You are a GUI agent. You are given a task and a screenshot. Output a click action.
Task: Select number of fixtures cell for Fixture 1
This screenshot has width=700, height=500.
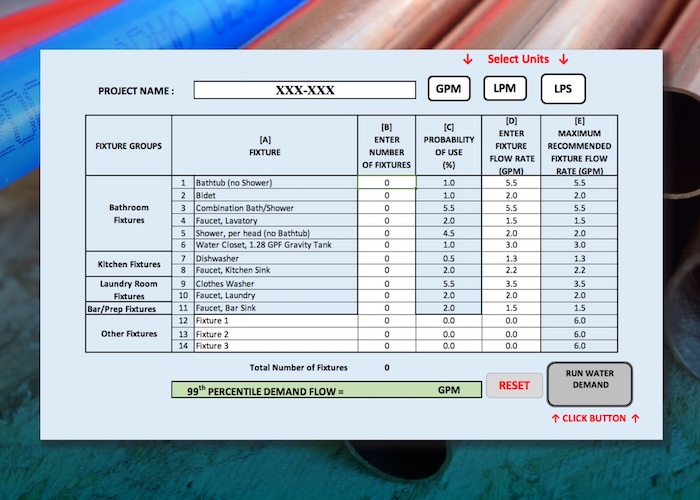pyautogui.click(x=387, y=321)
